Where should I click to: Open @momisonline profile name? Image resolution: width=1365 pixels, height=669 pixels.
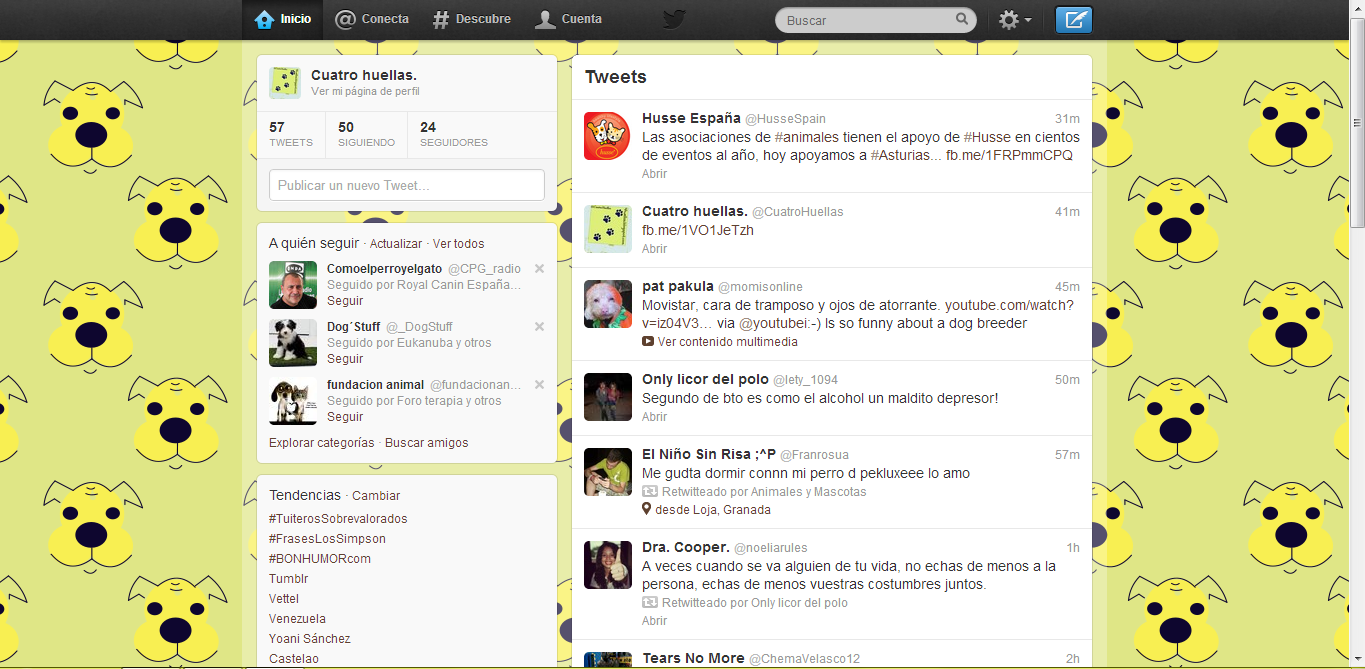tap(760, 287)
